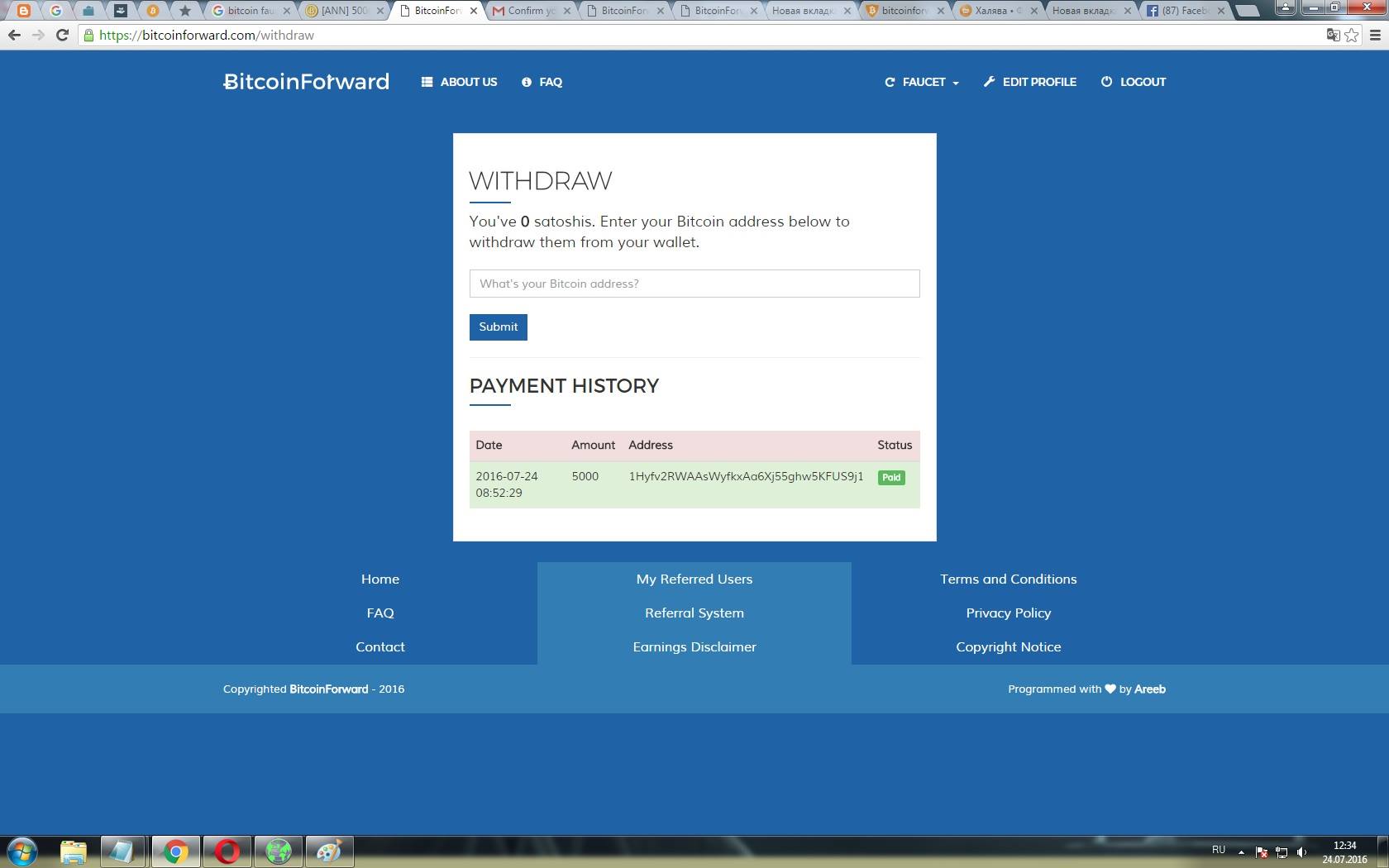Screen dimensions: 1389x868
Task: Open Windows Start menu orb
Action: point(22,851)
